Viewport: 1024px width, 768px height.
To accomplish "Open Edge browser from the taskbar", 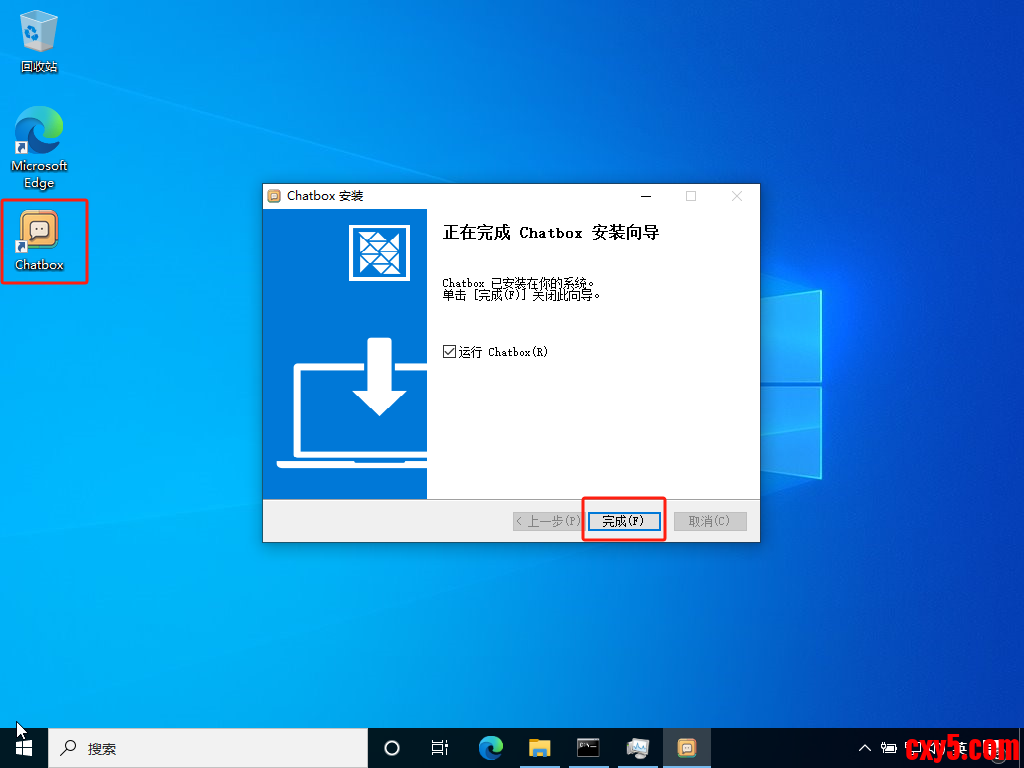I will click(490, 747).
